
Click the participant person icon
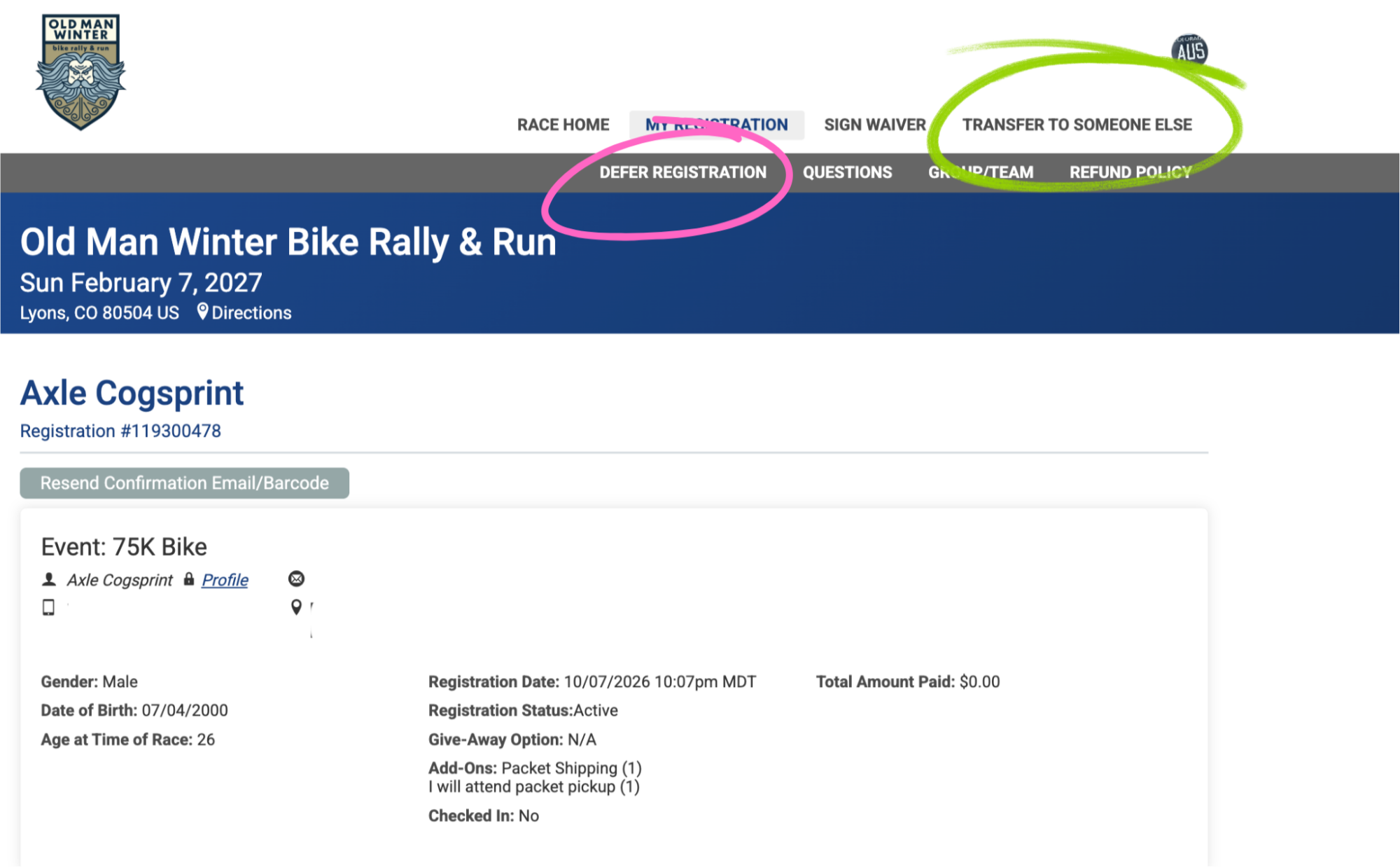(49, 580)
